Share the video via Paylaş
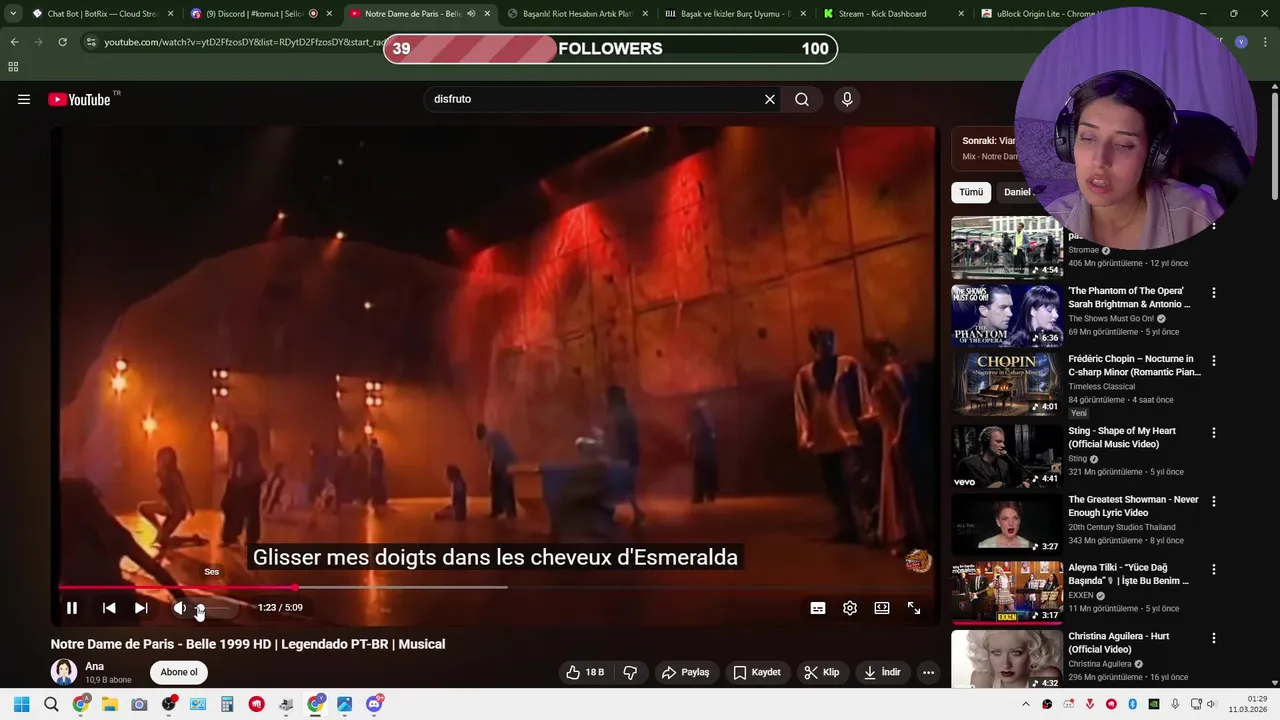The image size is (1280, 720). point(686,672)
